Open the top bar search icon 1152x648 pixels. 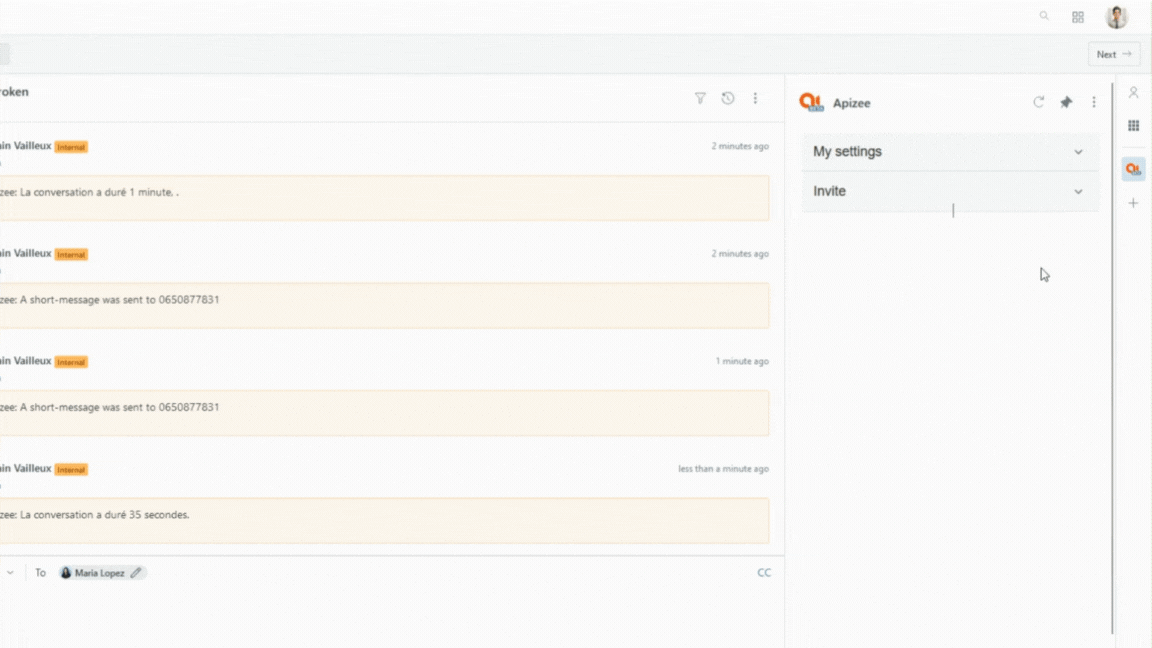tap(1044, 16)
